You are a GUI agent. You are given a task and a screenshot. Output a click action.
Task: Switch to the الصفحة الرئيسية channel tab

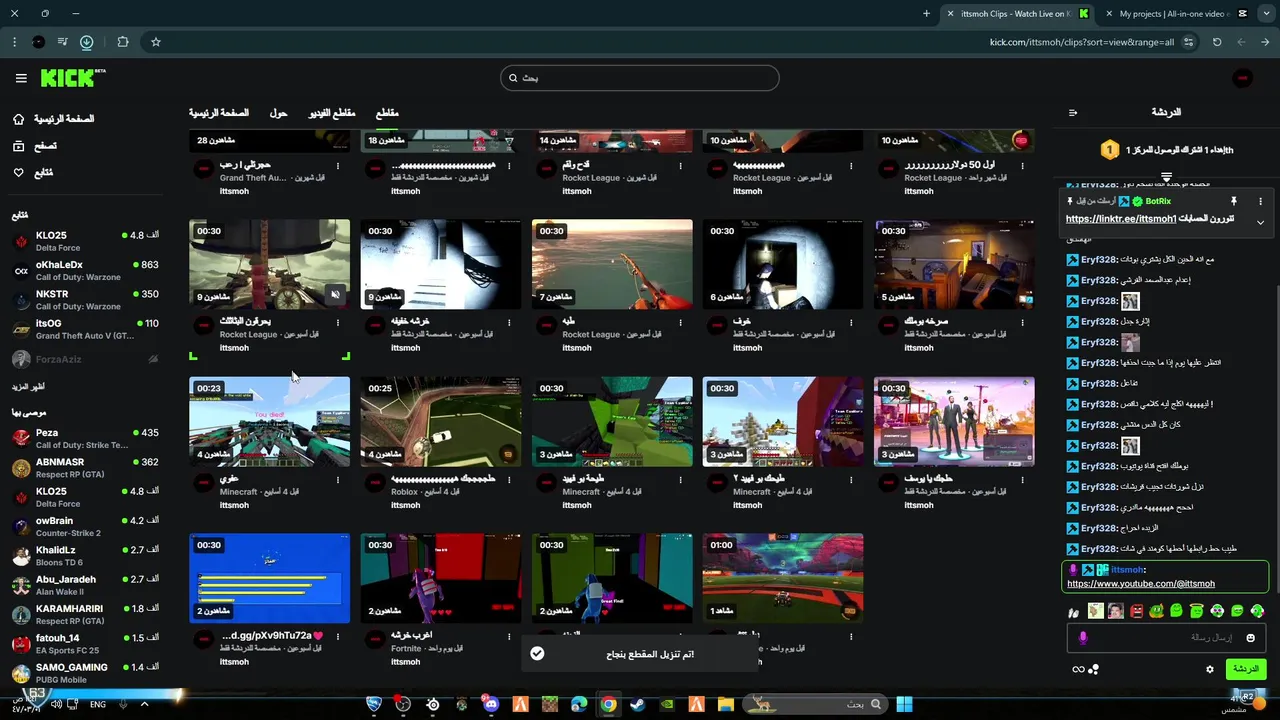coord(219,113)
